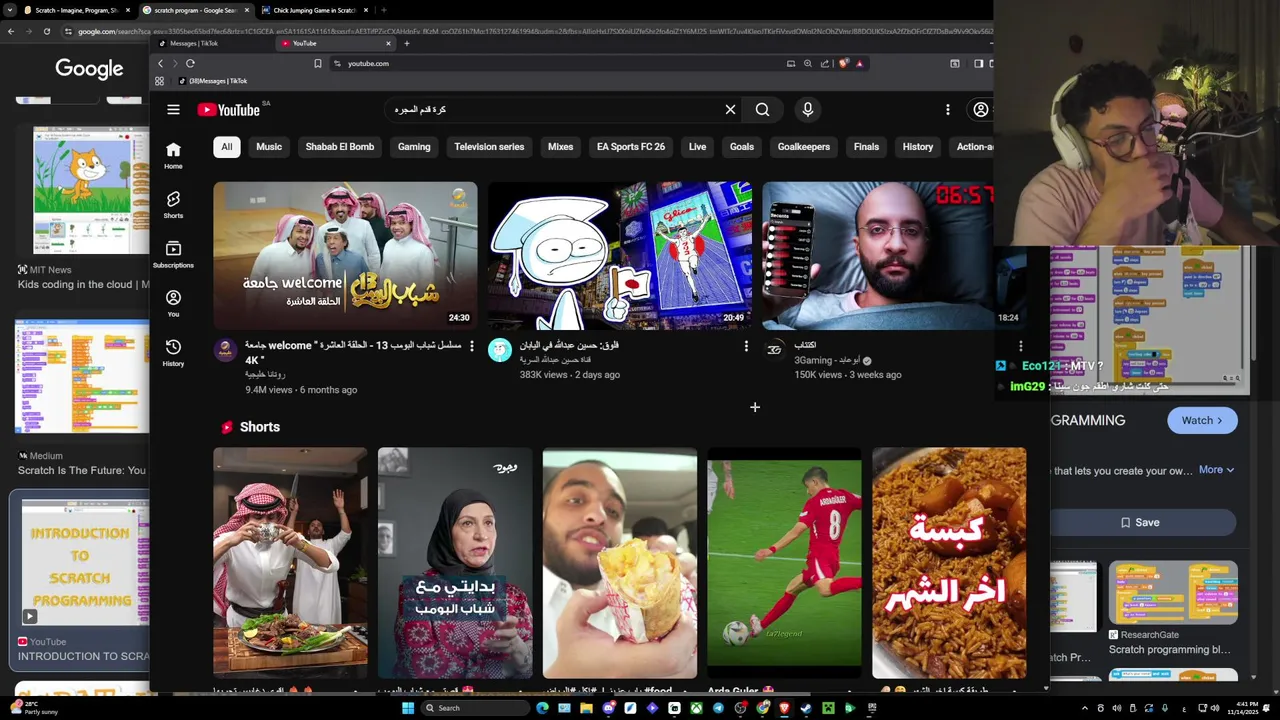Image resolution: width=1280 pixels, height=720 pixels.
Task: Open the account sign-in avatar icon
Action: pyautogui.click(x=981, y=110)
